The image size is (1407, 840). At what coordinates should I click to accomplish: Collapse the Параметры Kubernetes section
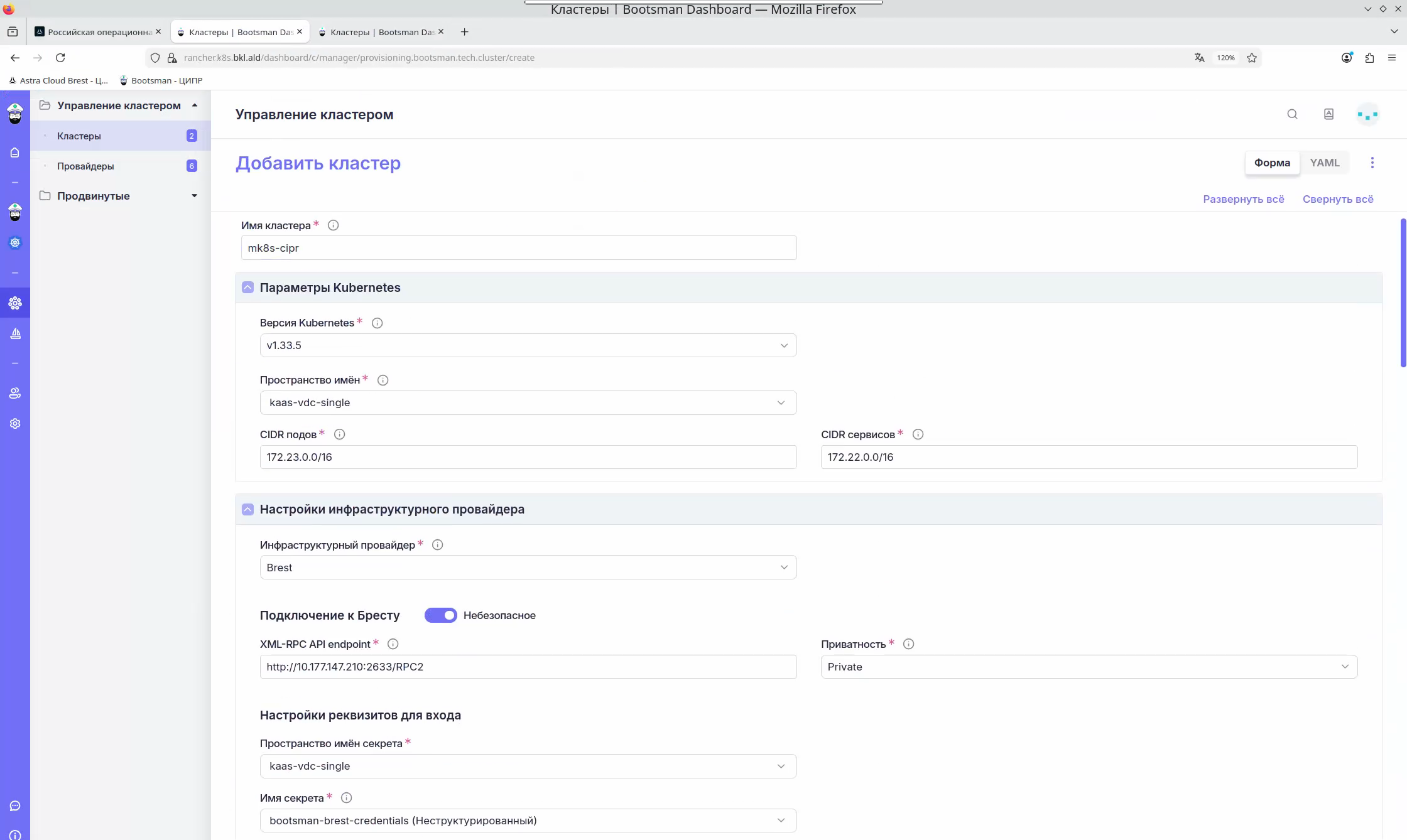pos(247,288)
